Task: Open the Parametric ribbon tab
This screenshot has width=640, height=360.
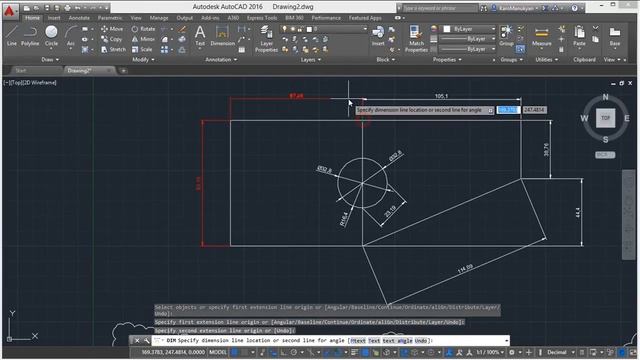Action: click(x=110, y=18)
